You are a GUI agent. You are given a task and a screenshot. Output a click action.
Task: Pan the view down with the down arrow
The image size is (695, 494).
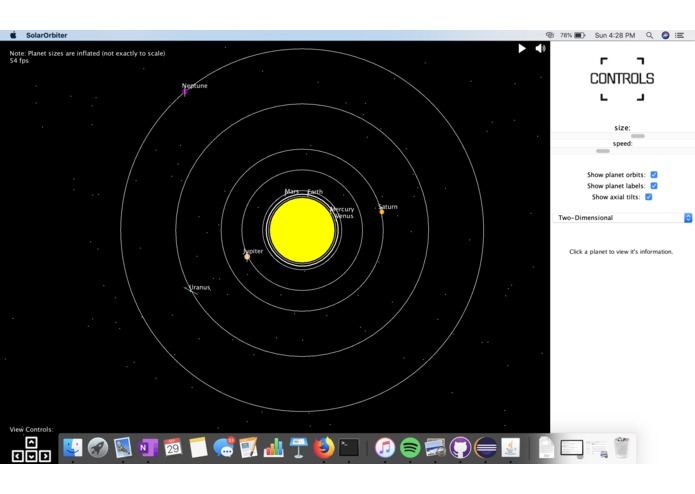[x=31, y=456]
